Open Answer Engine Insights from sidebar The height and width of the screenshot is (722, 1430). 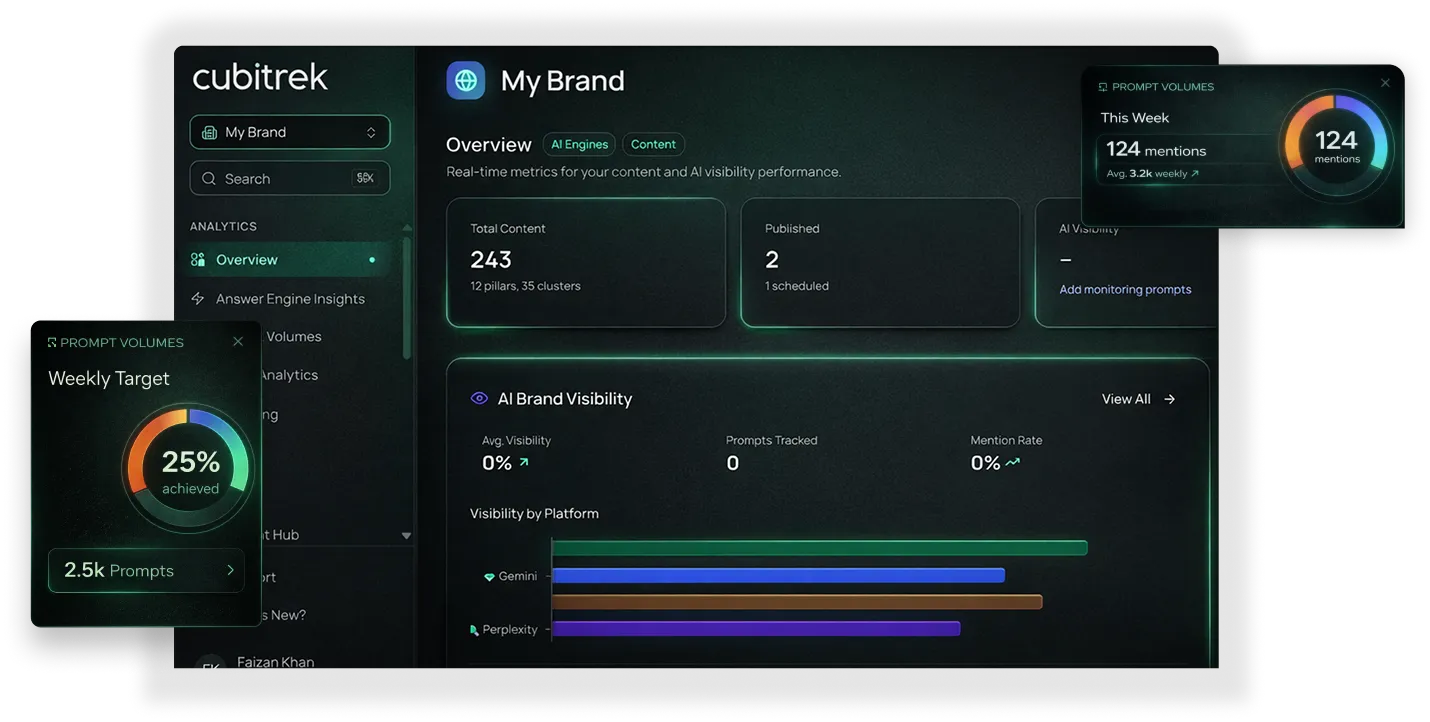click(290, 299)
